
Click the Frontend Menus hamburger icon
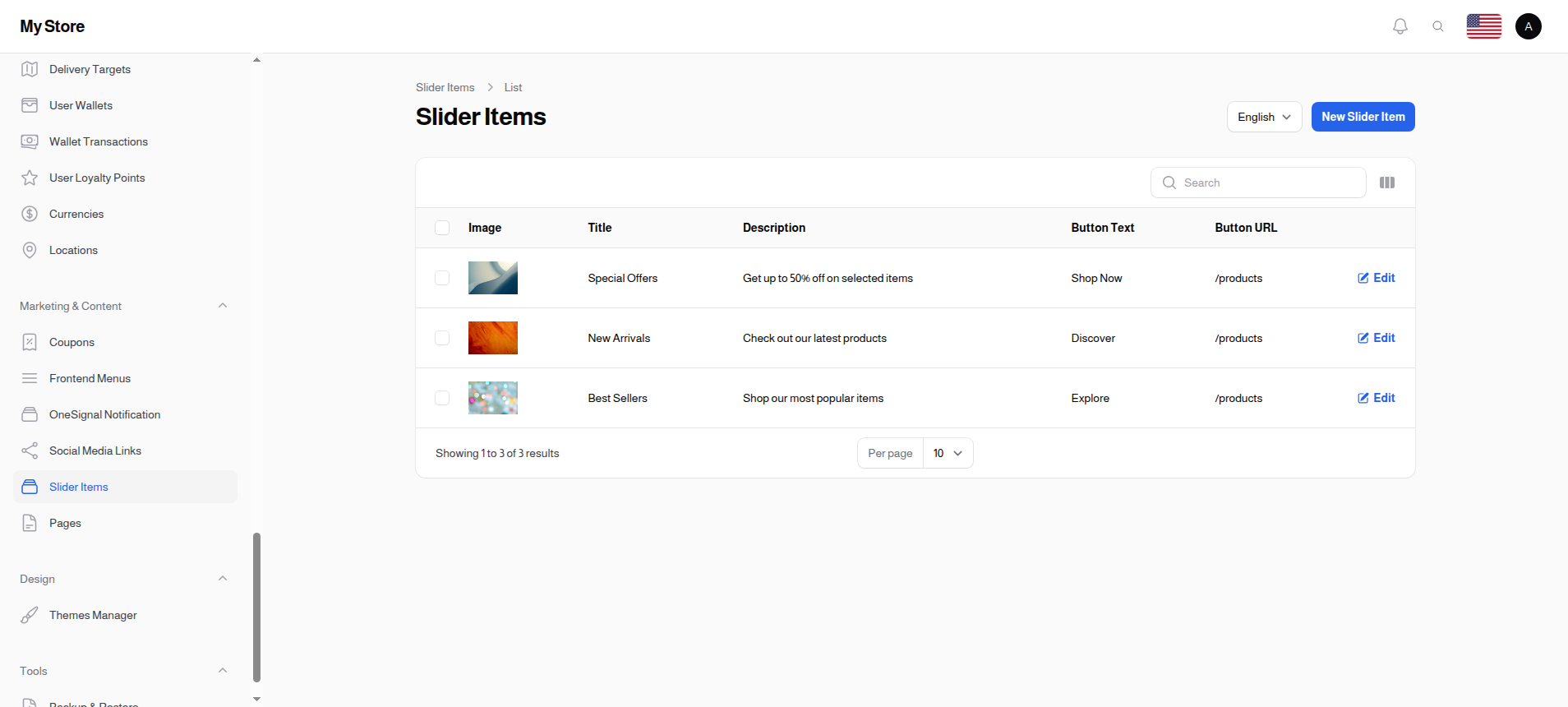(x=30, y=378)
